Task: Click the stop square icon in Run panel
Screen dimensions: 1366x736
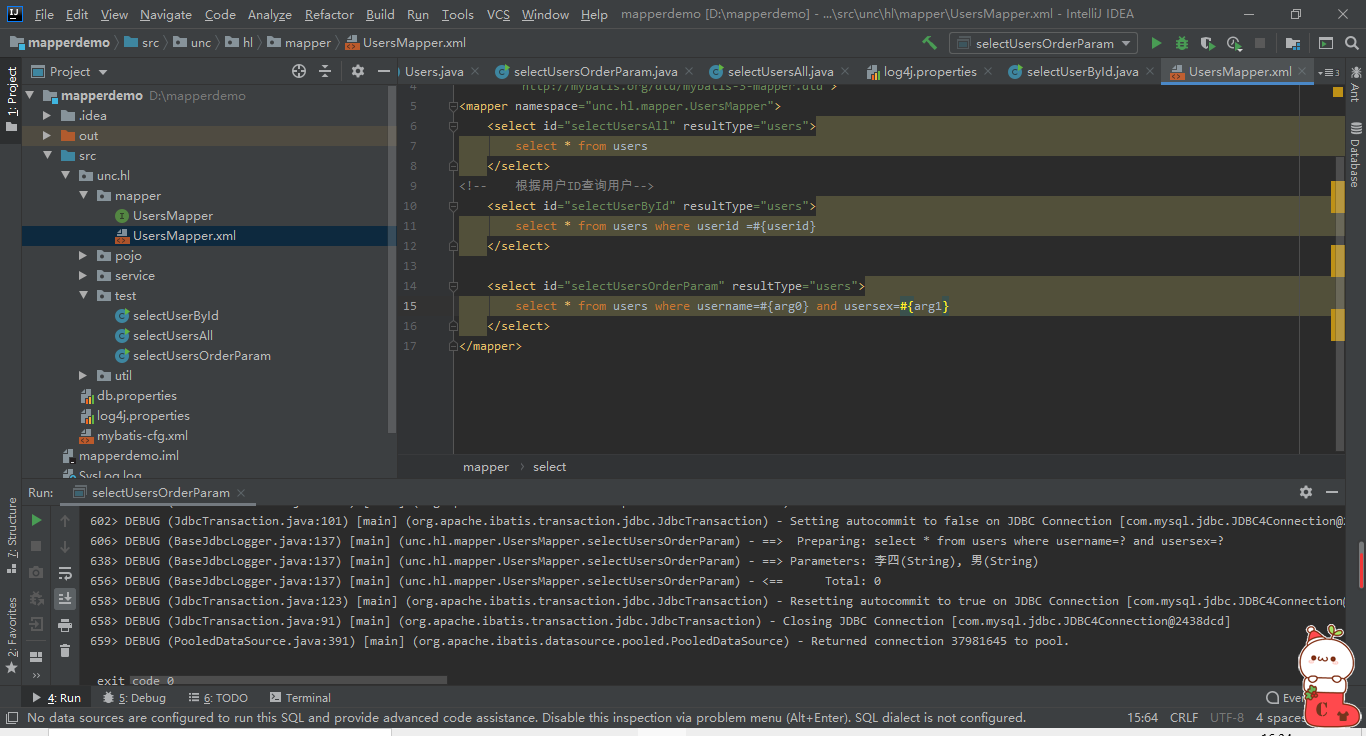Action: [x=36, y=546]
